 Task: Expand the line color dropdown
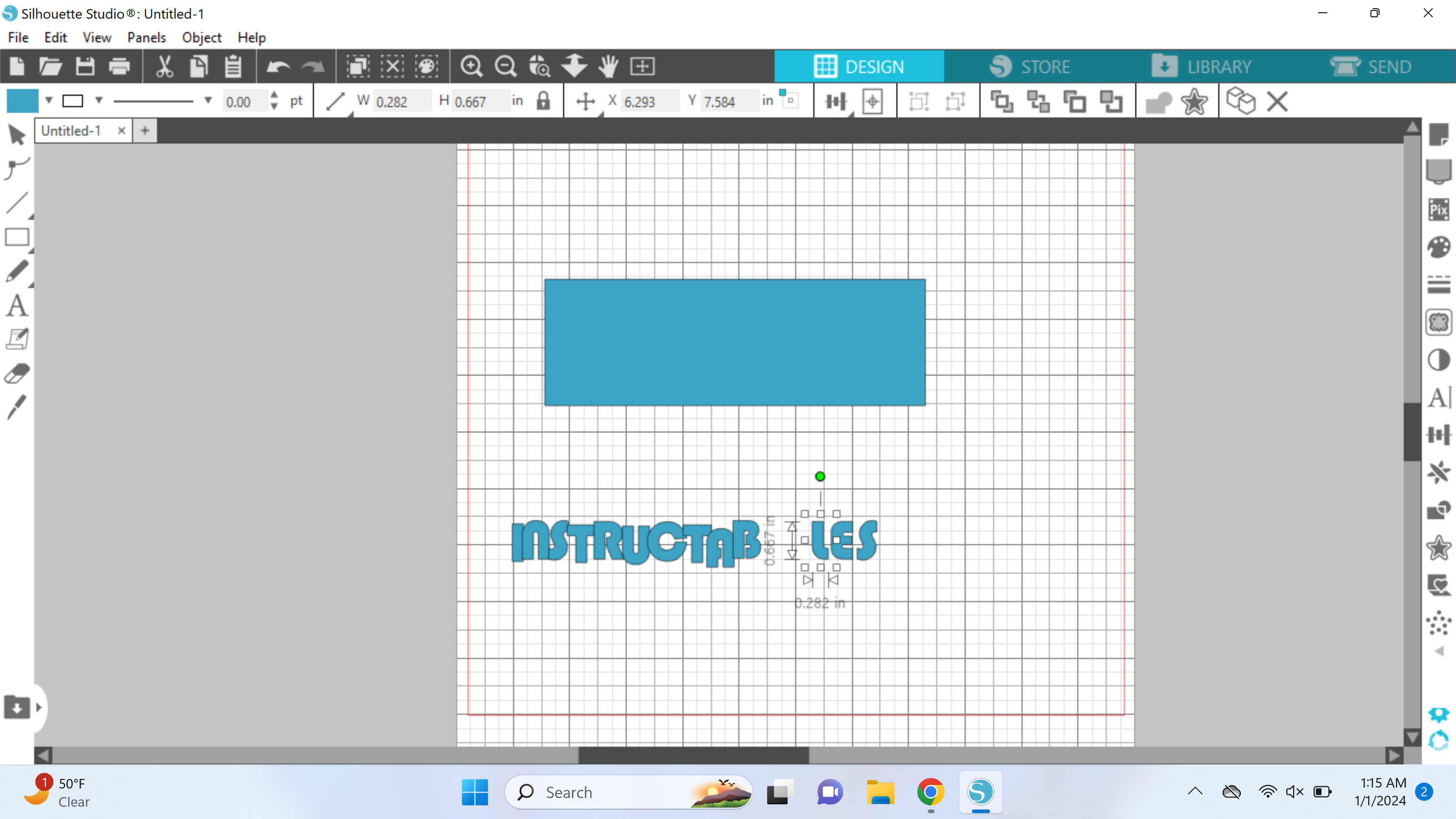tap(99, 101)
